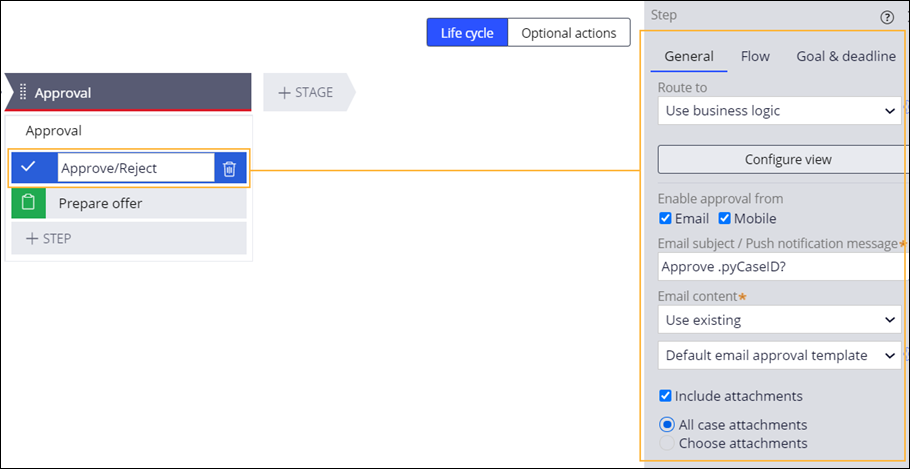Disable the Include attachments checkbox

tap(665, 396)
